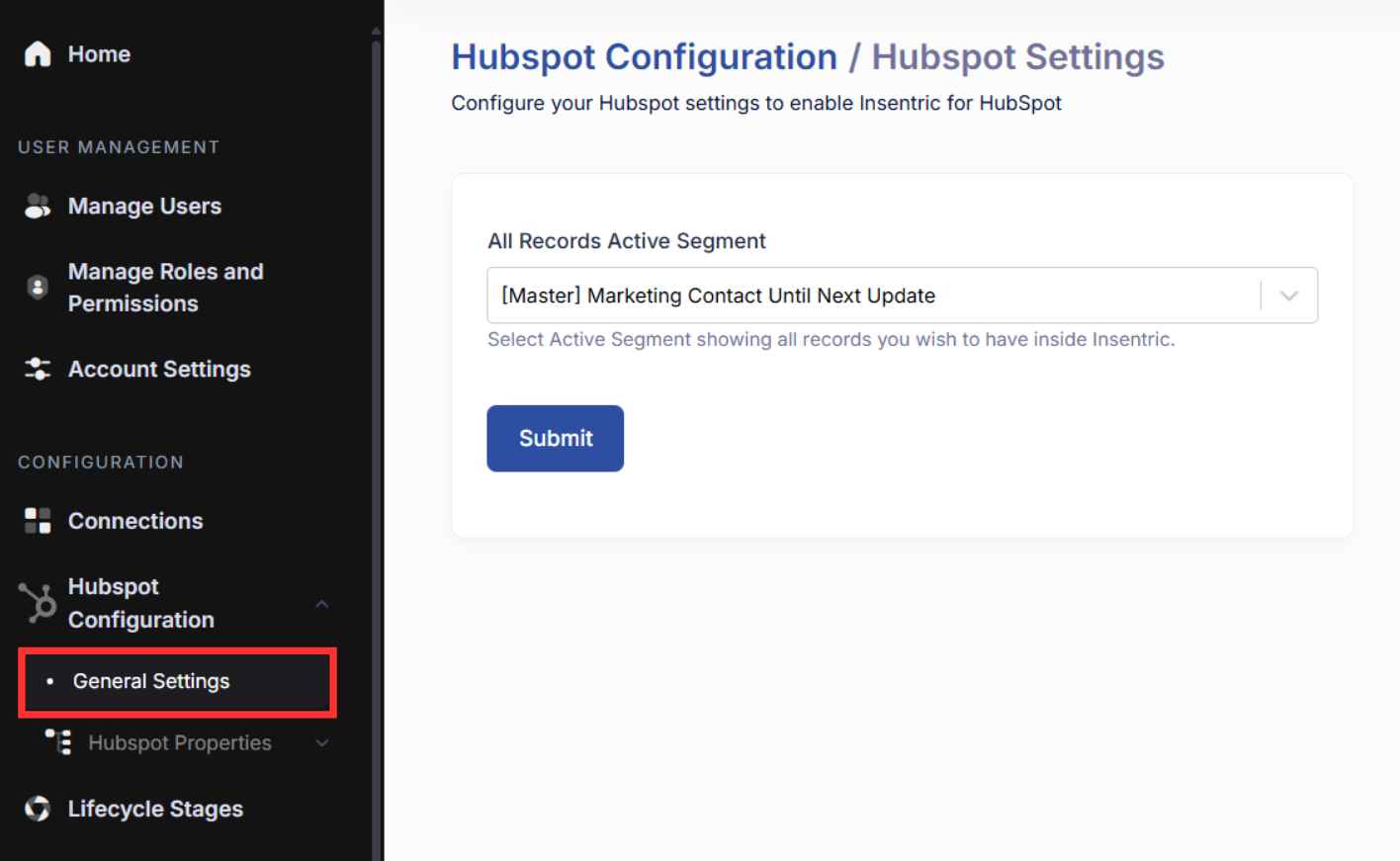The width and height of the screenshot is (1400, 861).
Task: Click the Hubspot Settings breadcrumb title
Action: 1018,57
